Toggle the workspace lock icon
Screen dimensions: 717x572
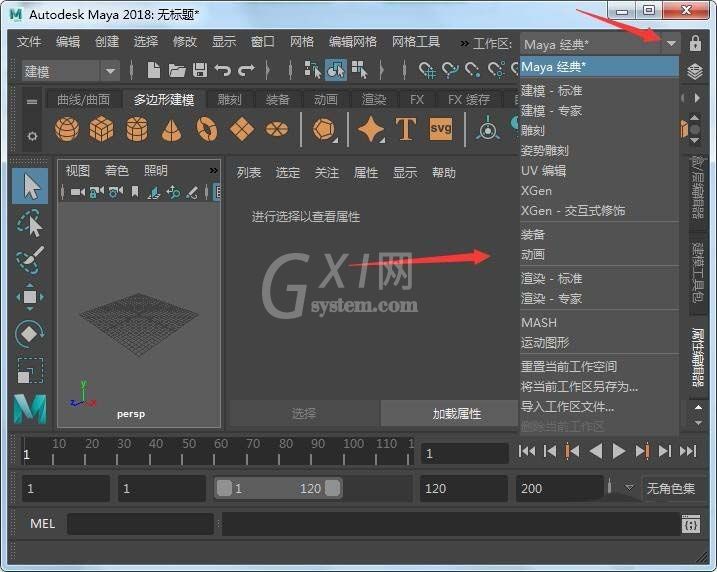click(695, 43)
